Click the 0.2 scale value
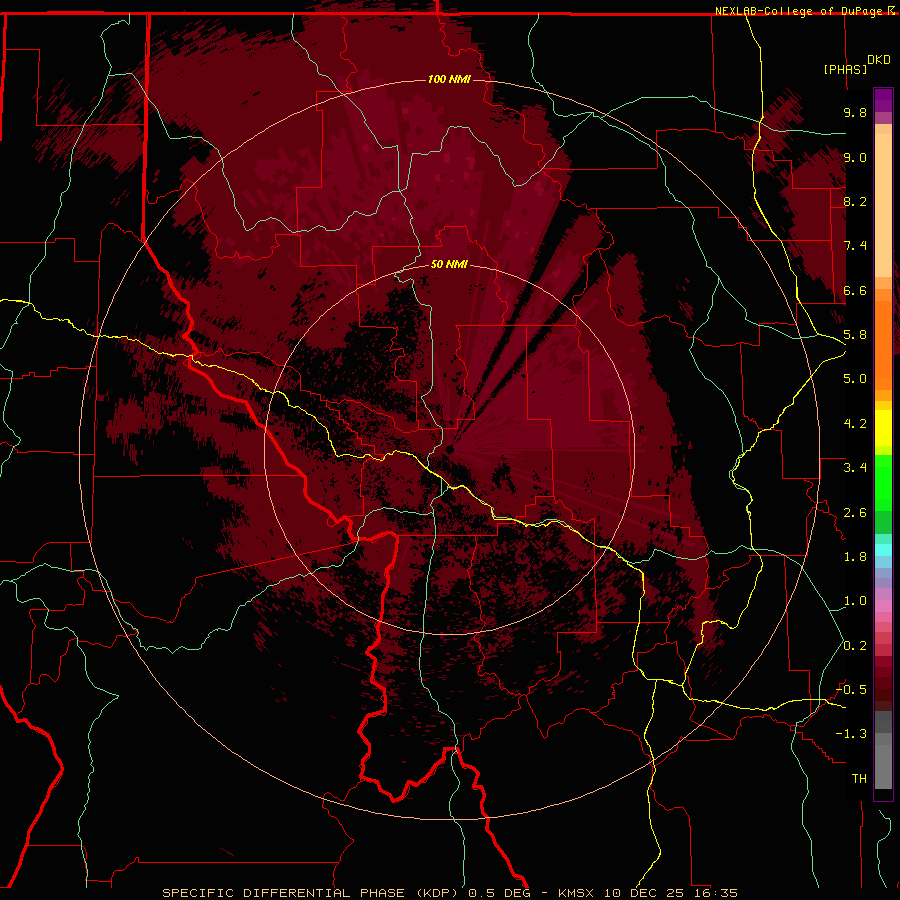The height and width of the screenshot is (900, 900). point(855,646)
